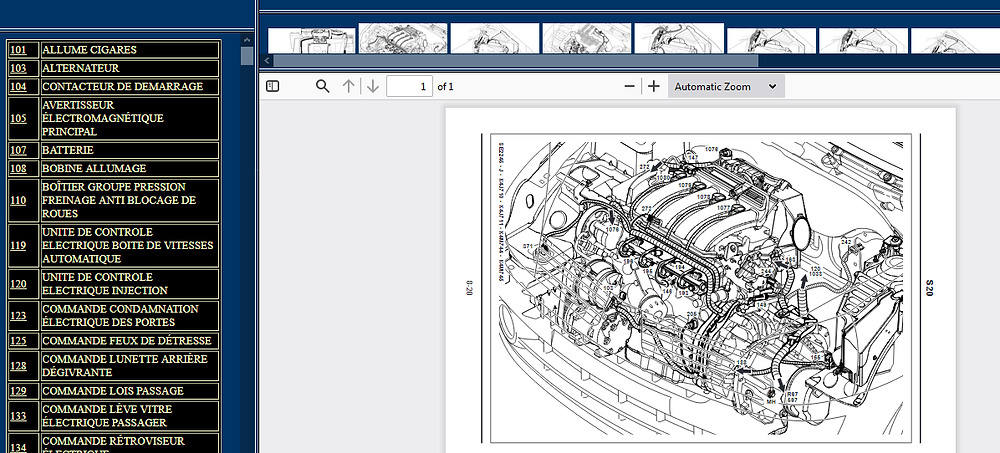Click the 'of 1' page count label
Viewport: 1000px width, 453px height.
point(445,87)
